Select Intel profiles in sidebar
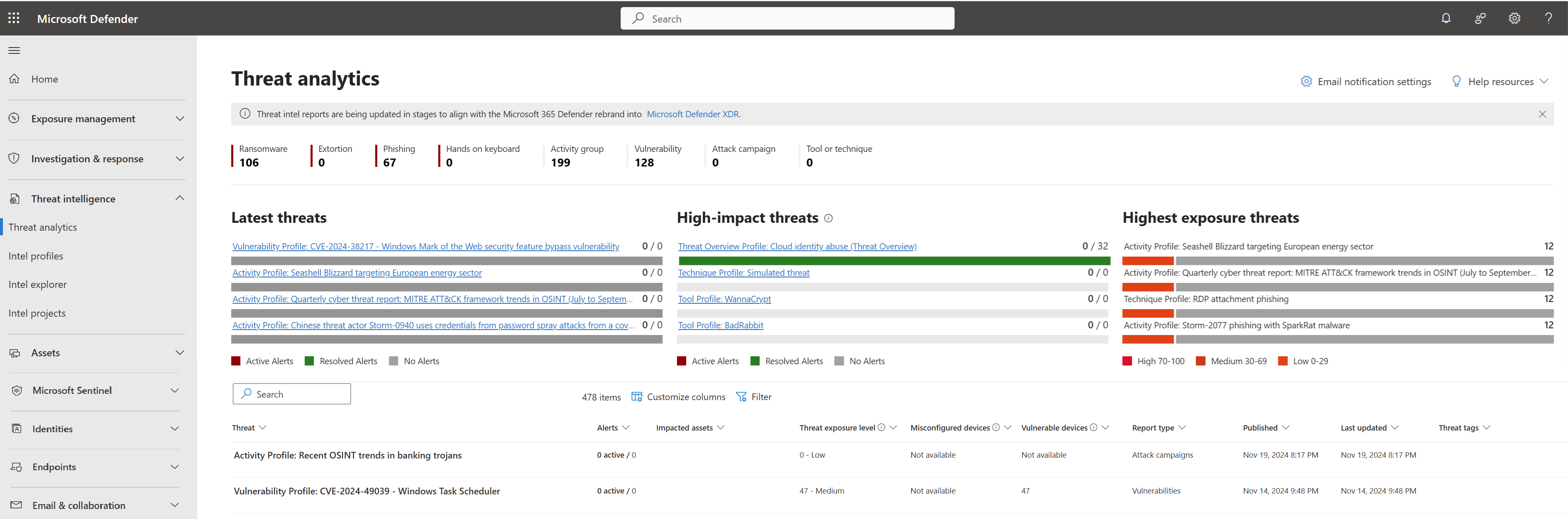 click(x=36, y=256)
